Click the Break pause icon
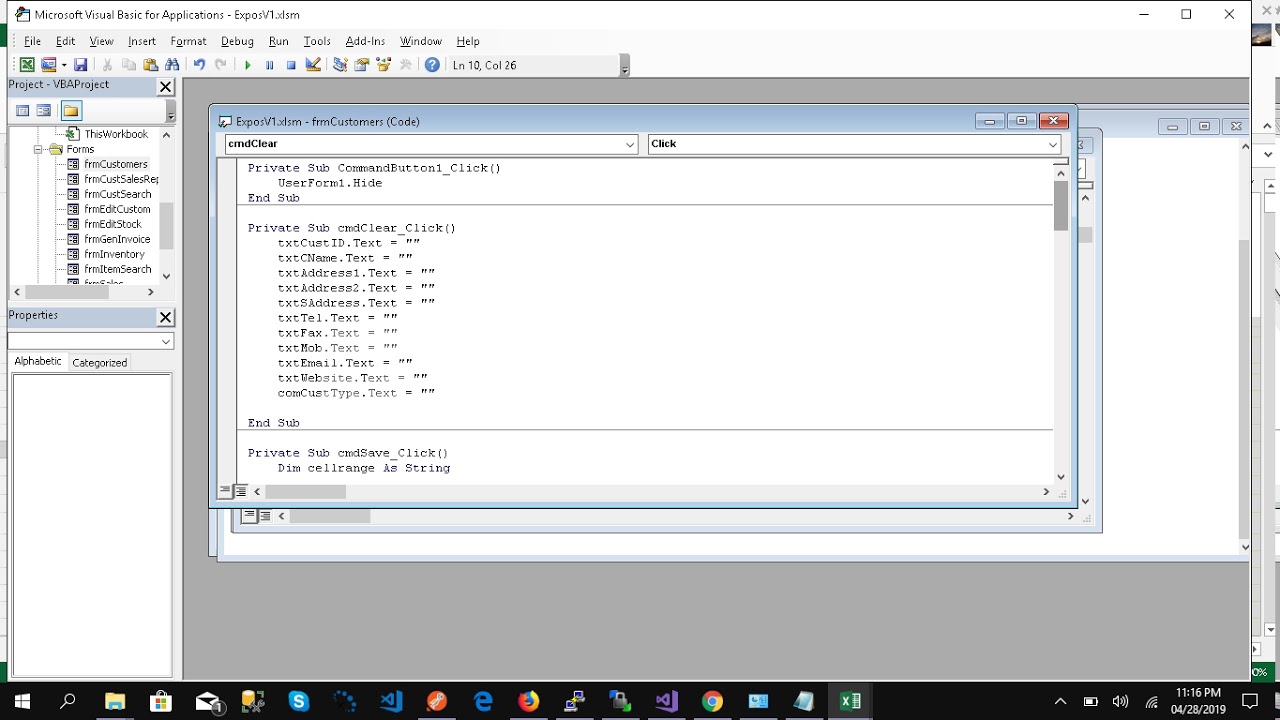1280x720 pixels. [269, 65]
